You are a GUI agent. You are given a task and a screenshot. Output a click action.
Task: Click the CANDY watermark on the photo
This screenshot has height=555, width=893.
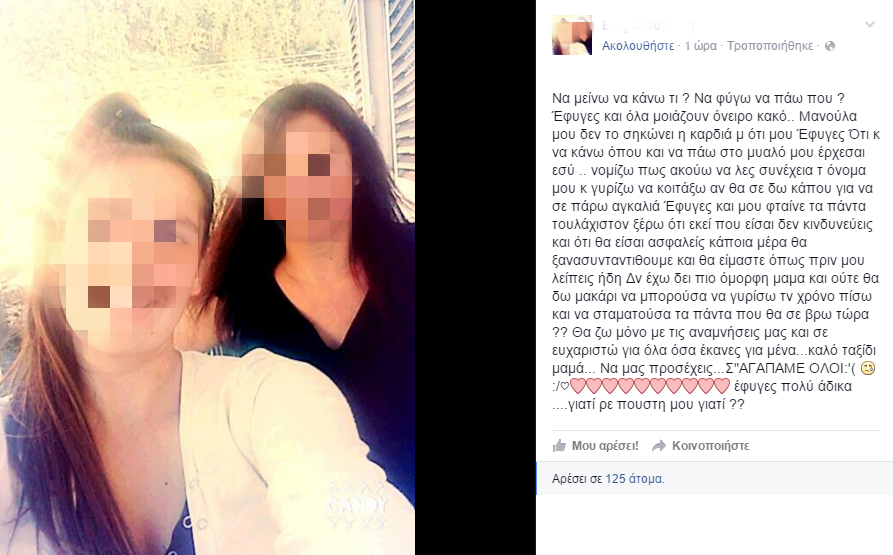pyautogui.click(x=357, y=504)
